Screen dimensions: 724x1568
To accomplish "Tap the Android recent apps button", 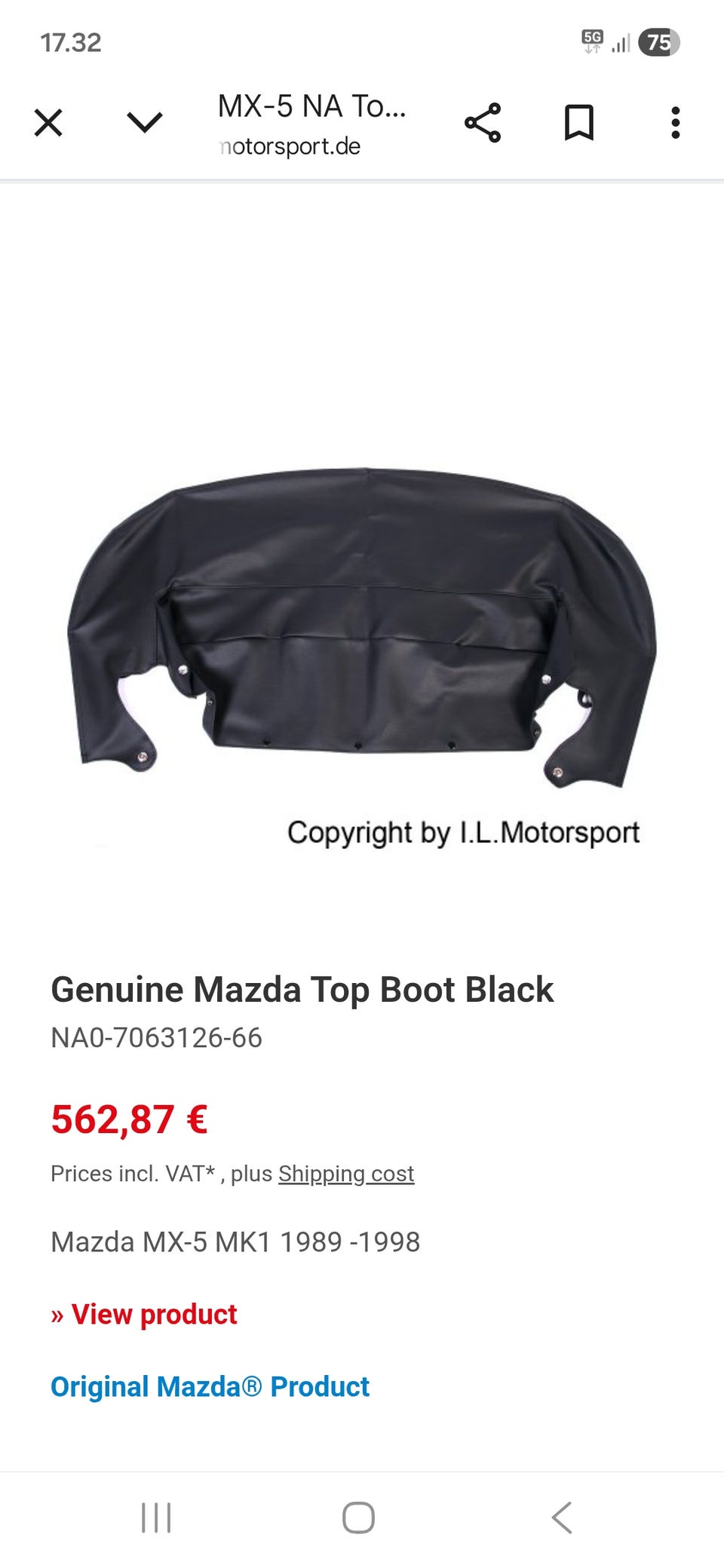I will pos(156,1517).
